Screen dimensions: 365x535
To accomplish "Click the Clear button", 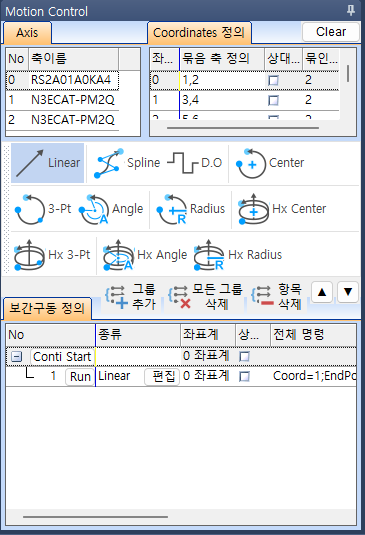I will tap(331, 32).
